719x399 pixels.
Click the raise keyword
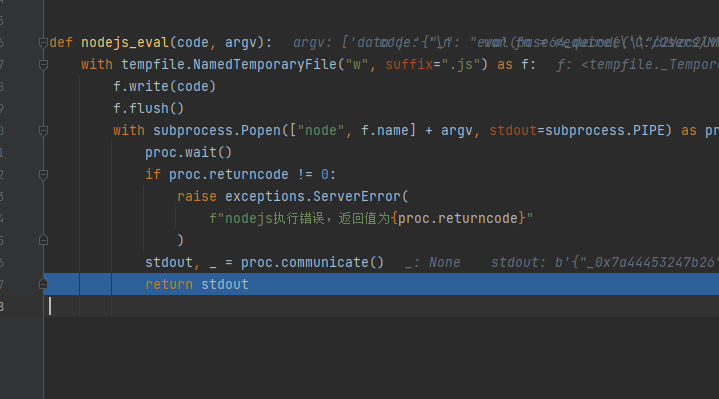pyautogui.click(x=197, y=196)
